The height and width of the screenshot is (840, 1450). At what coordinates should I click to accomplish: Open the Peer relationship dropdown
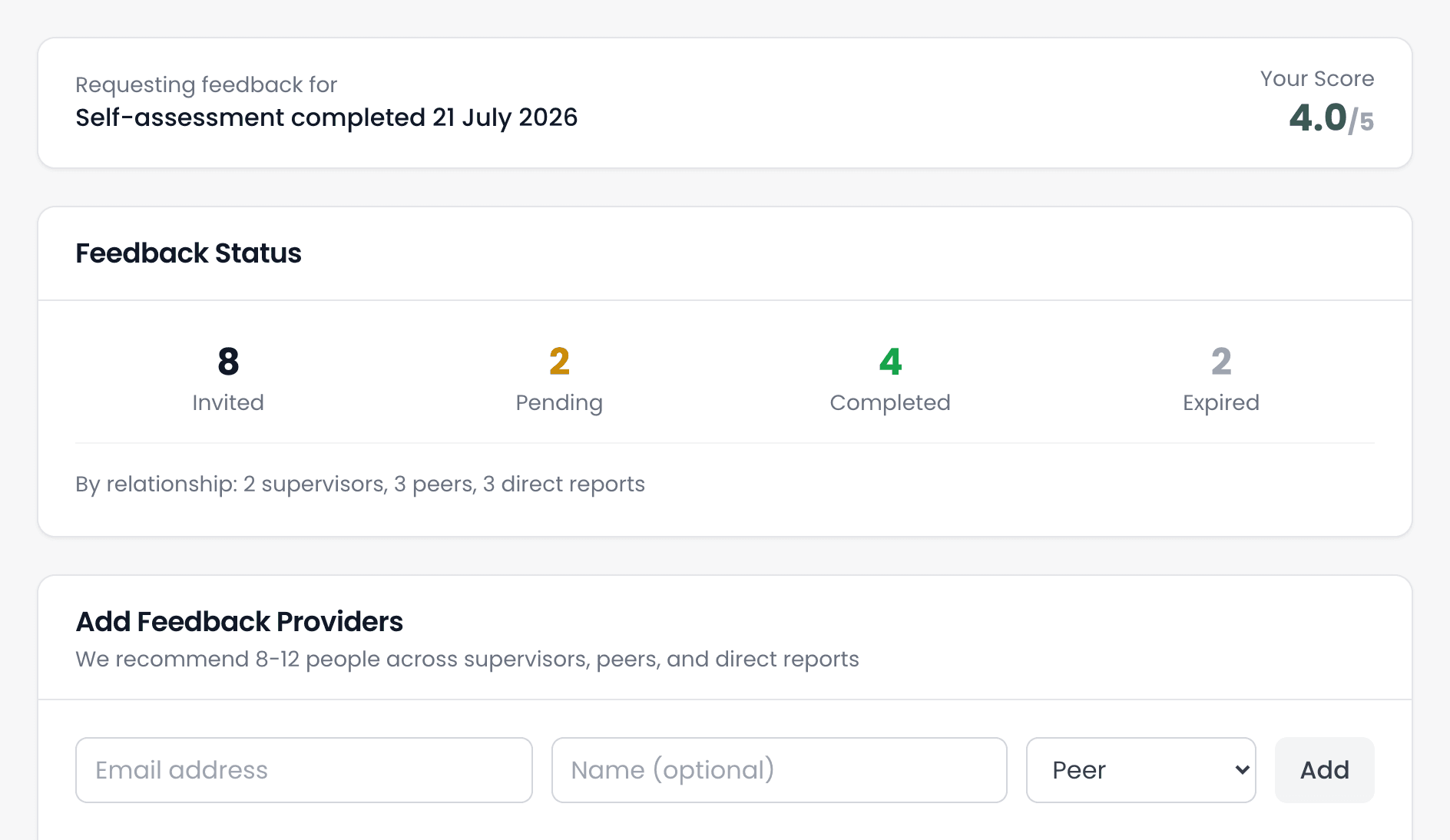click(1141, 770)
